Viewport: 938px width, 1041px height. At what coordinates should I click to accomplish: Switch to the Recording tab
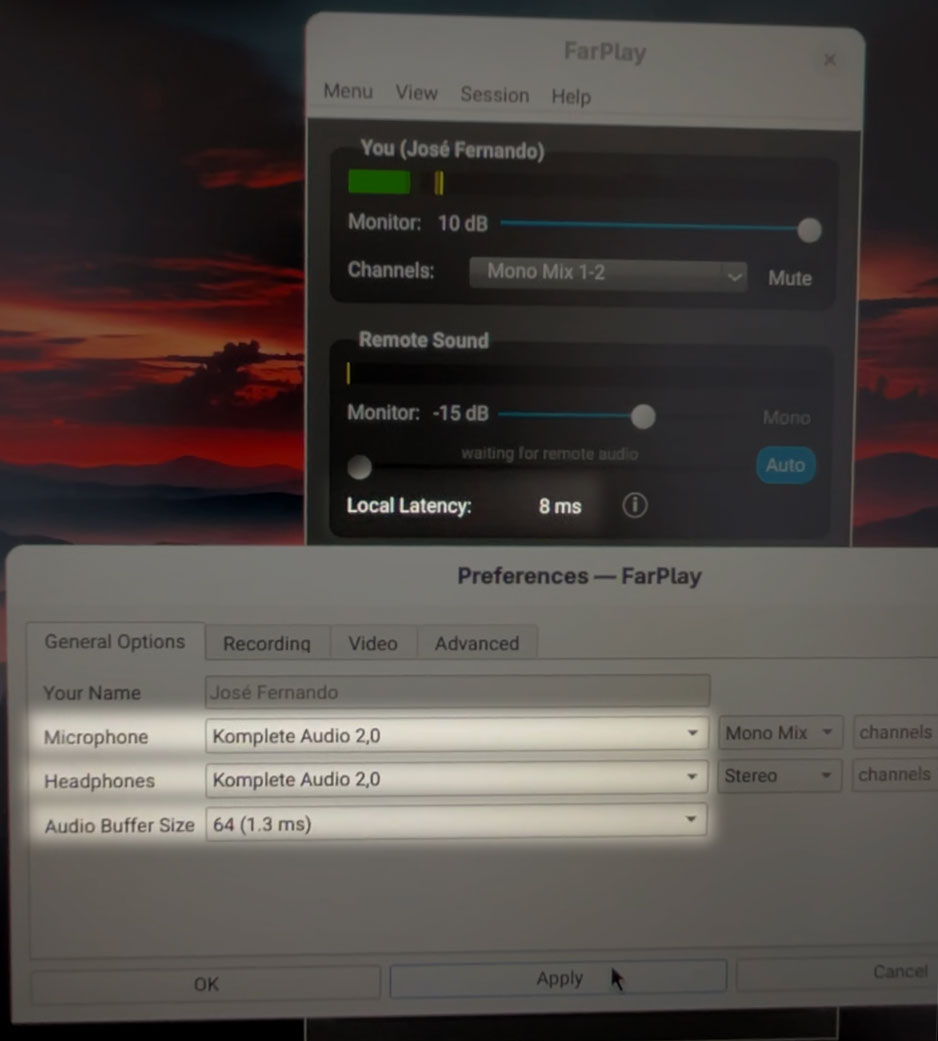tap(267, 643)
